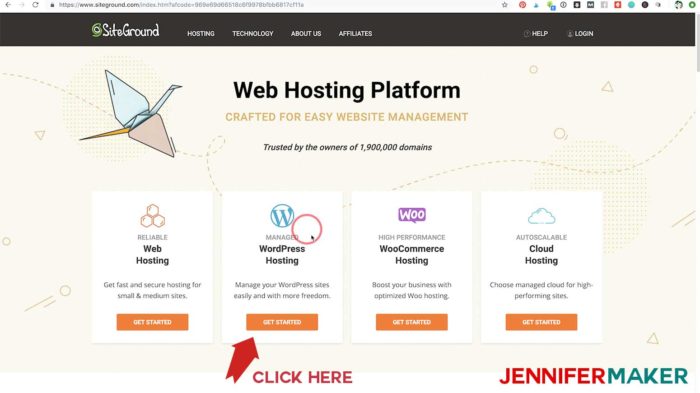Click the 'Web Hosting Platform' heading
The height and width of the screenshot is (393, 700).
347,90
